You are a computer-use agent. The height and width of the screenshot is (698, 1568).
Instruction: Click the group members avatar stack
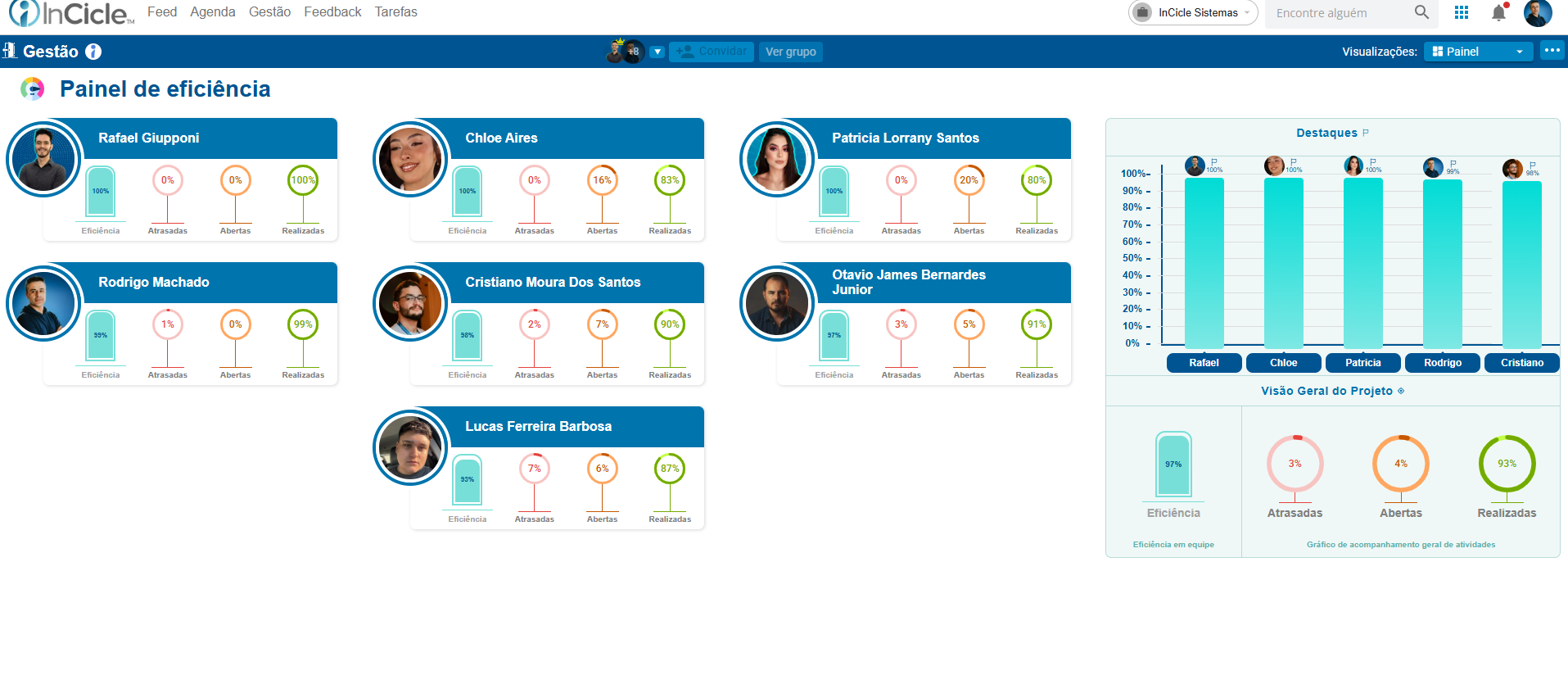[626, 52]
